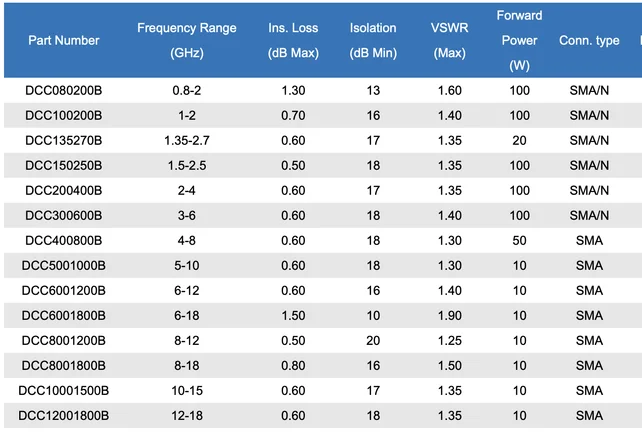
Task: Select part DCC135270B
Action: 64,141
